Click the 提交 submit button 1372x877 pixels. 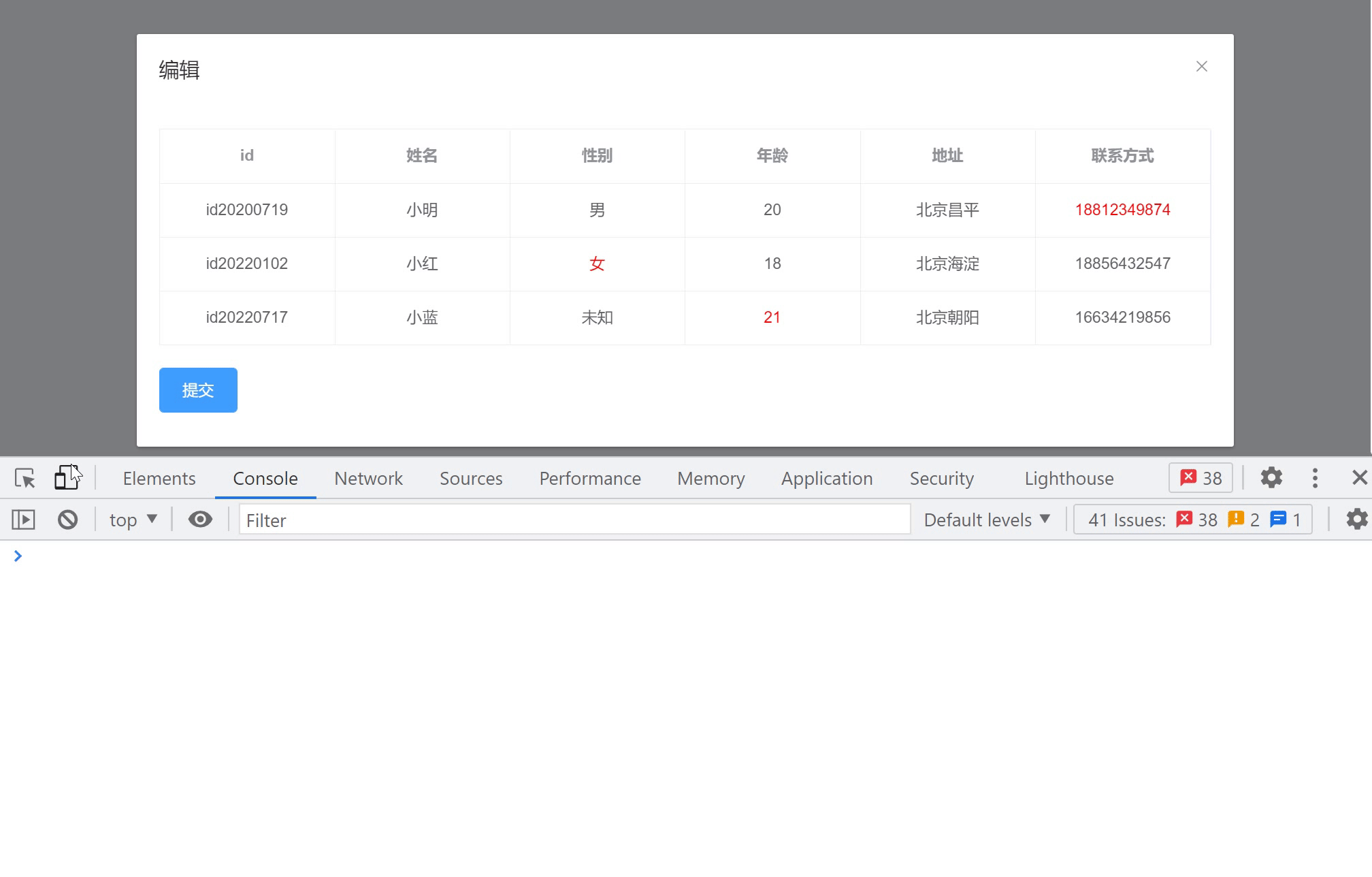(x=198, y=390)
